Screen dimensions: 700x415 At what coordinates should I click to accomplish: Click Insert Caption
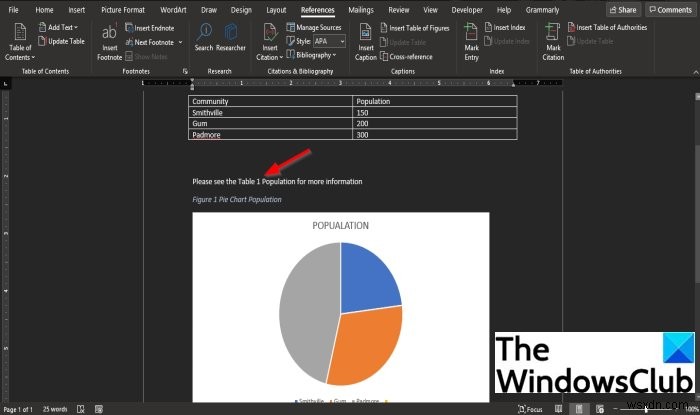point(366,42)
